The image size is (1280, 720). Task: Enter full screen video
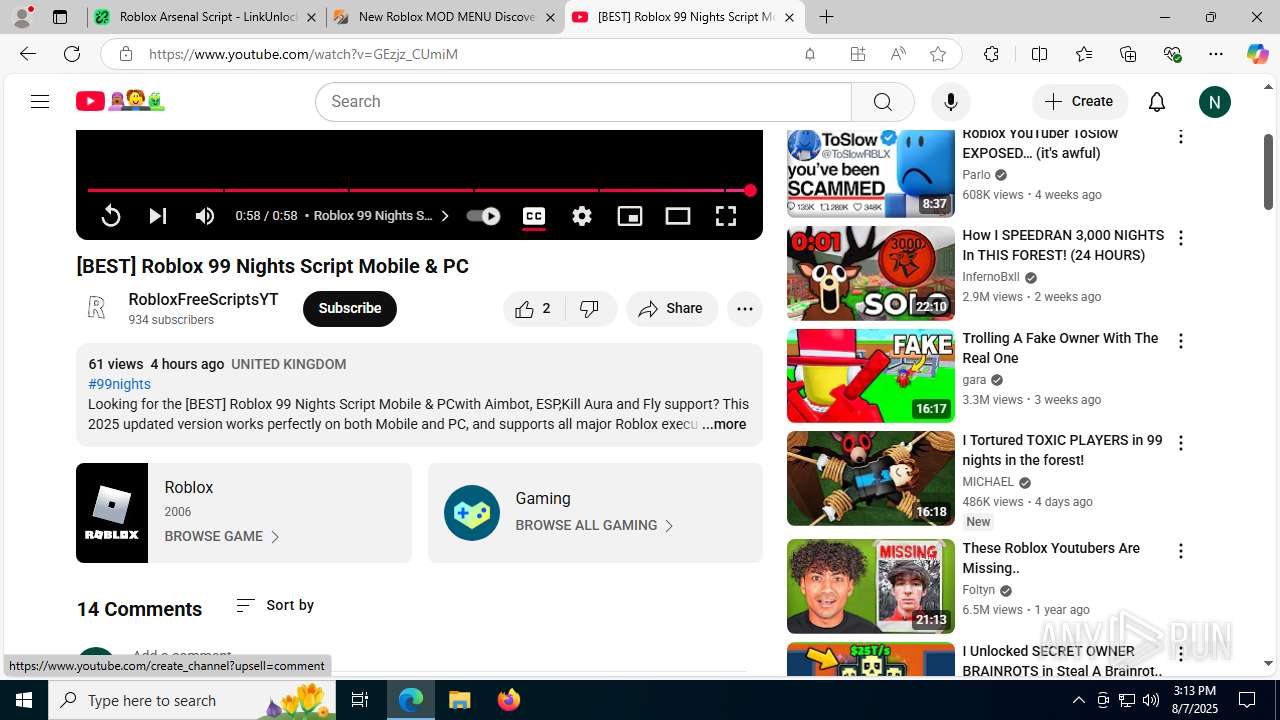(726, 216)
